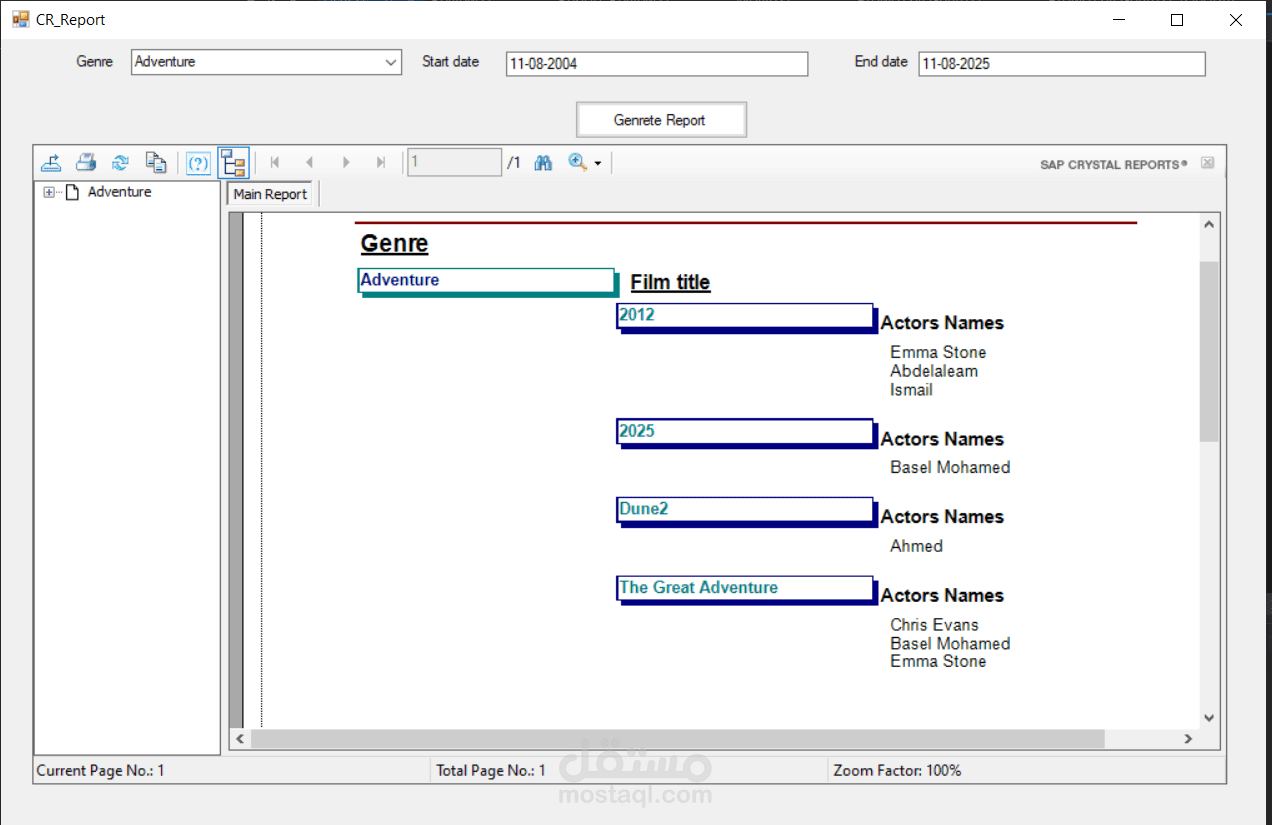
Task: Click the SAP CRYSTAL REPORTS logo text
Action: click(1113, 164)
